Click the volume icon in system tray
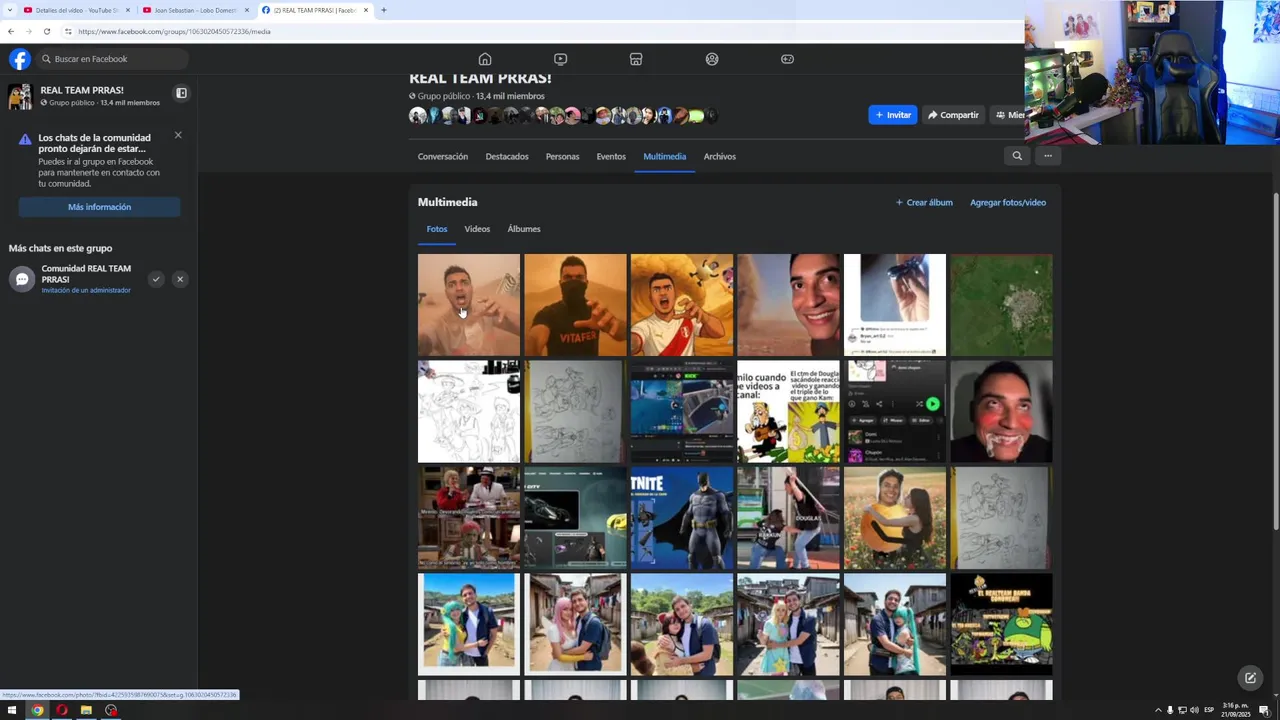Viewport: 1280px width, 720px height. click(1194, 710)
